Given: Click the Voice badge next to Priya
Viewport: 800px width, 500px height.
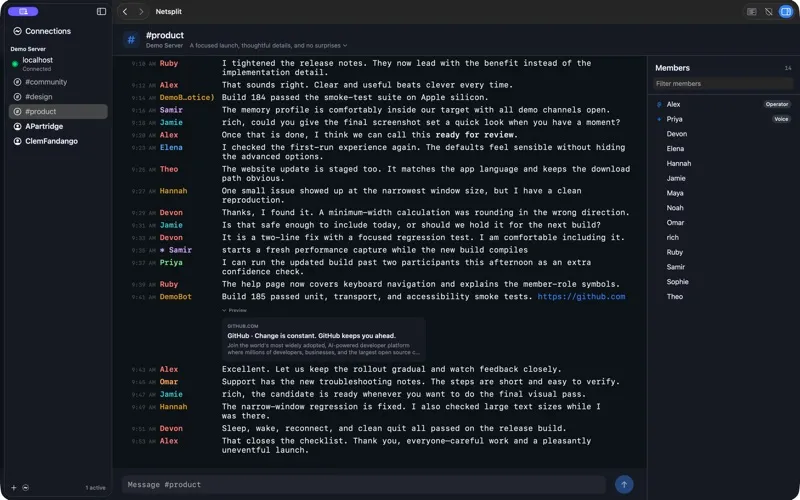Looking at the screenshot, I should tap(781, 119).
